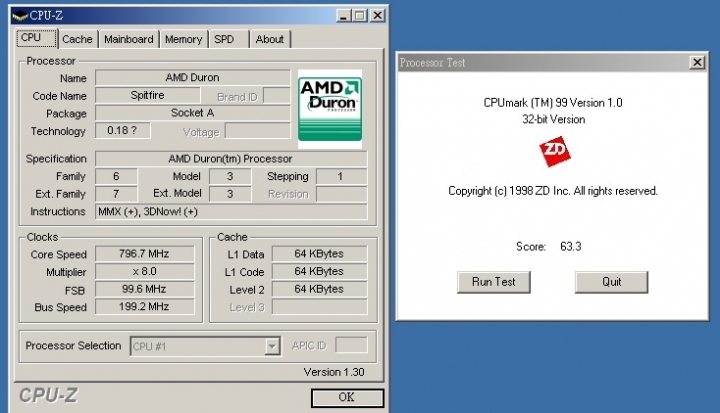Select the Memory tab
720x413 pixels.
click(183, 40)
